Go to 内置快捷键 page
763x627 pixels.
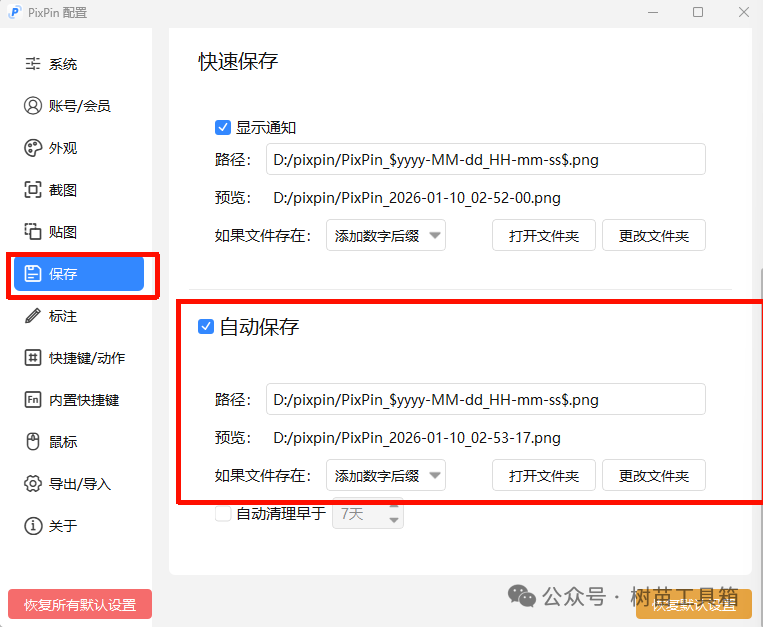coord(79,400)
